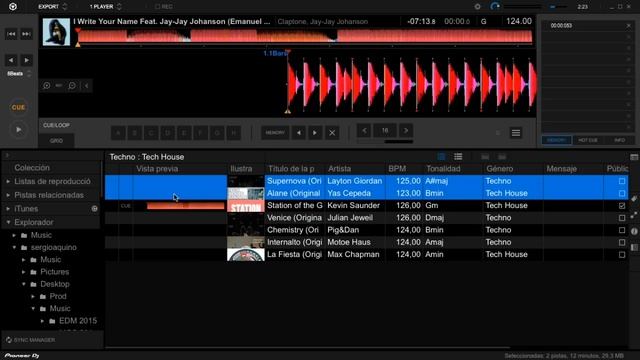The image size is (640, 360).
Task: Open the rekordbox logo menu
Action: [x=13, y=7]
